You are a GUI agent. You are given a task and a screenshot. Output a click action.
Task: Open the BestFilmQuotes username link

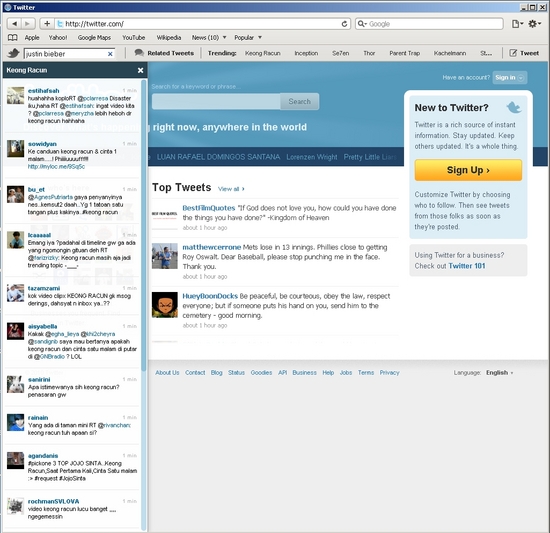pyautogui.click(x=209, y=208)
